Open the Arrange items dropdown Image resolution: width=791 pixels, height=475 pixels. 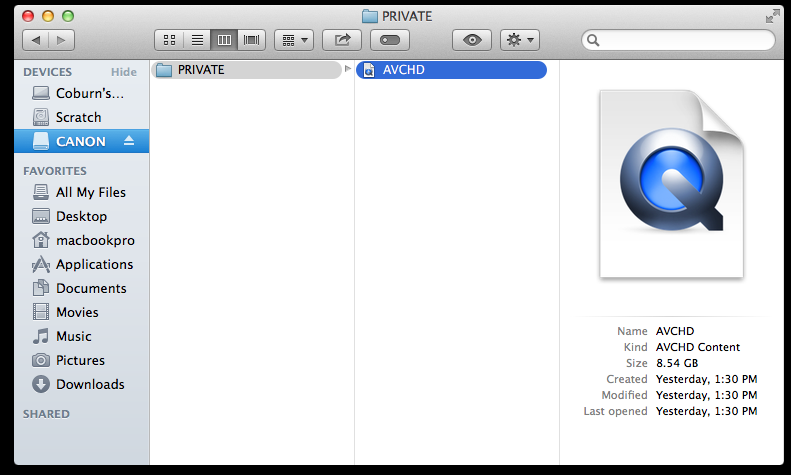coord(293,40)
